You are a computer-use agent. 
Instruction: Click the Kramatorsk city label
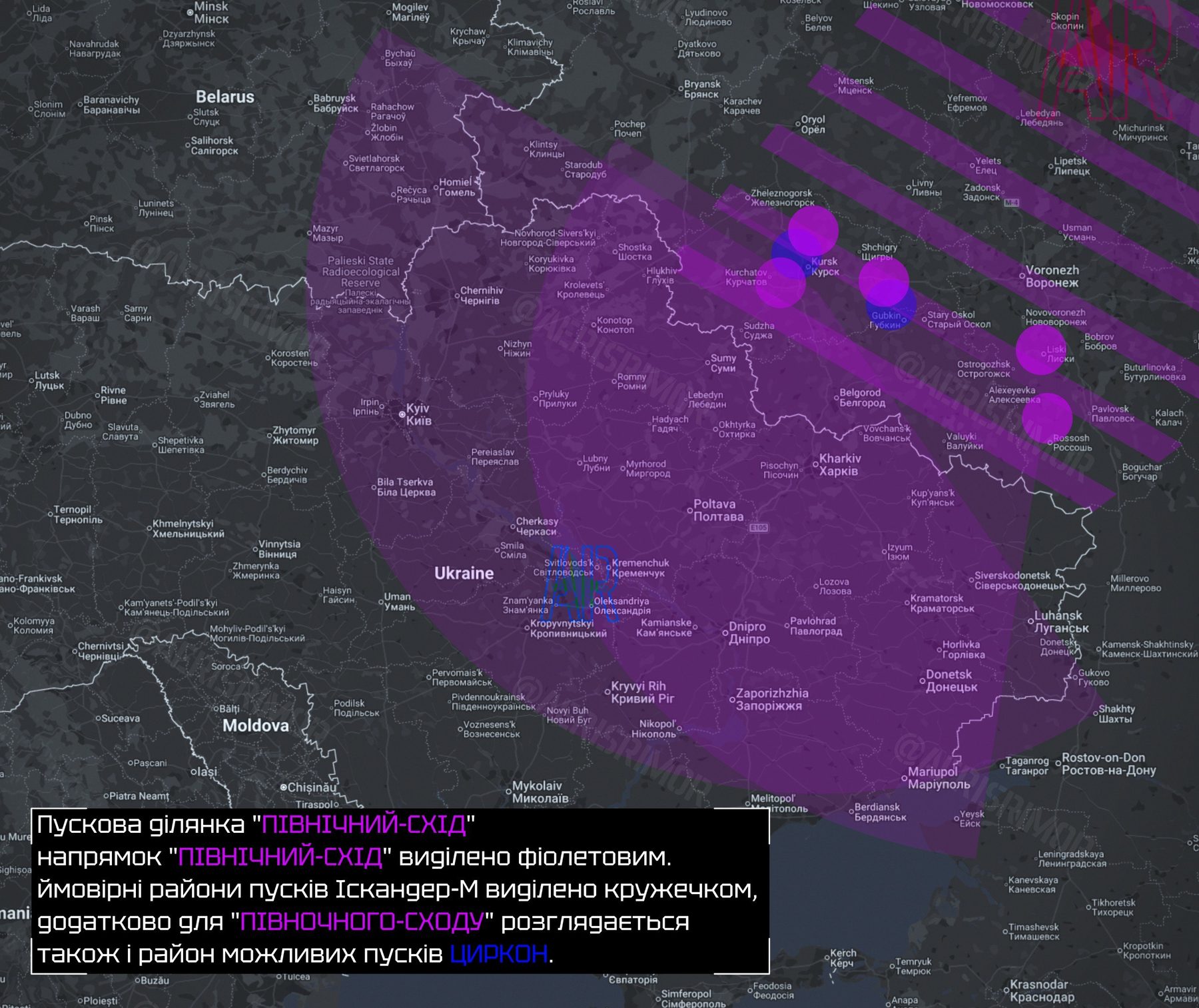point(942,603)
